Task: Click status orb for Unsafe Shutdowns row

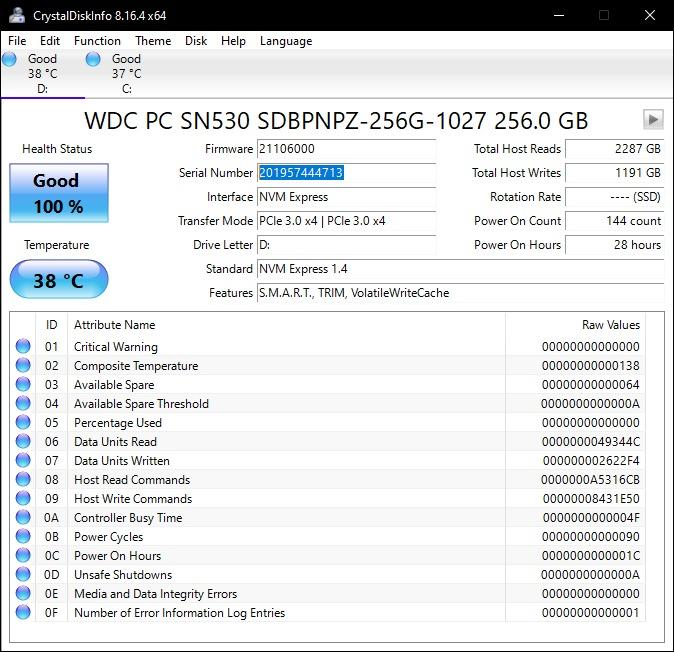Action: (x=23, y=575)
